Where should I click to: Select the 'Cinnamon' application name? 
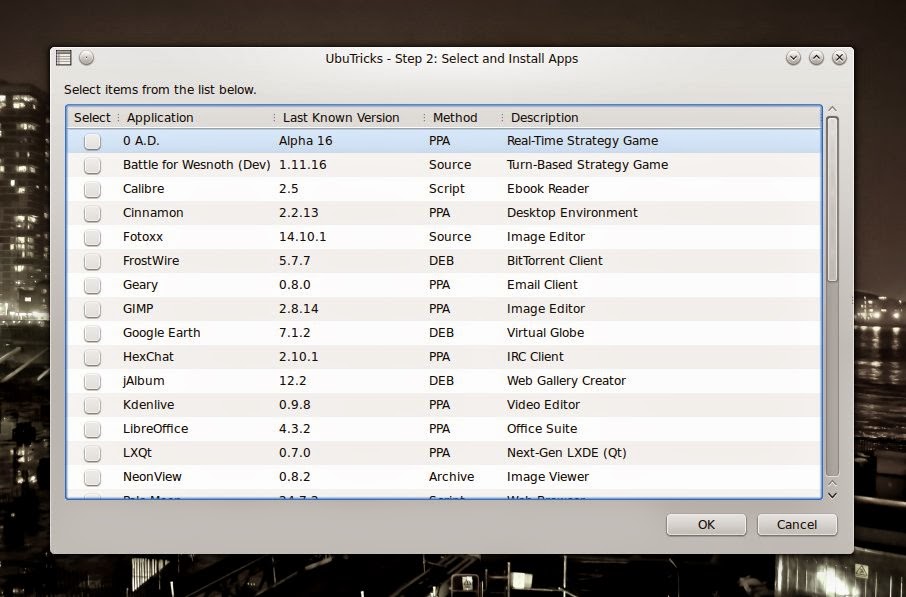pos(153,213)
